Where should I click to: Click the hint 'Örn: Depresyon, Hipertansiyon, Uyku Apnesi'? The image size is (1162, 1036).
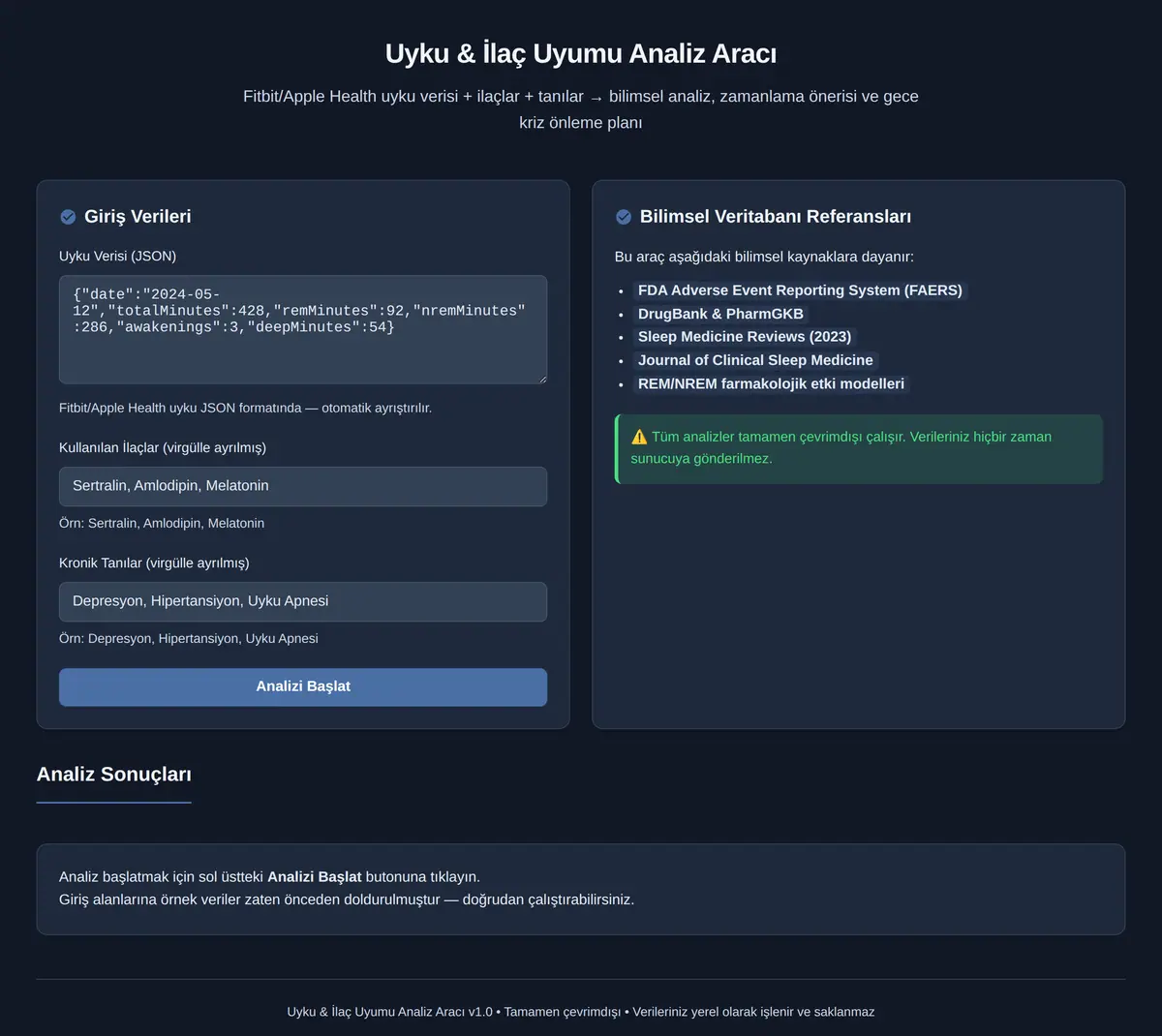pos(189,639)
